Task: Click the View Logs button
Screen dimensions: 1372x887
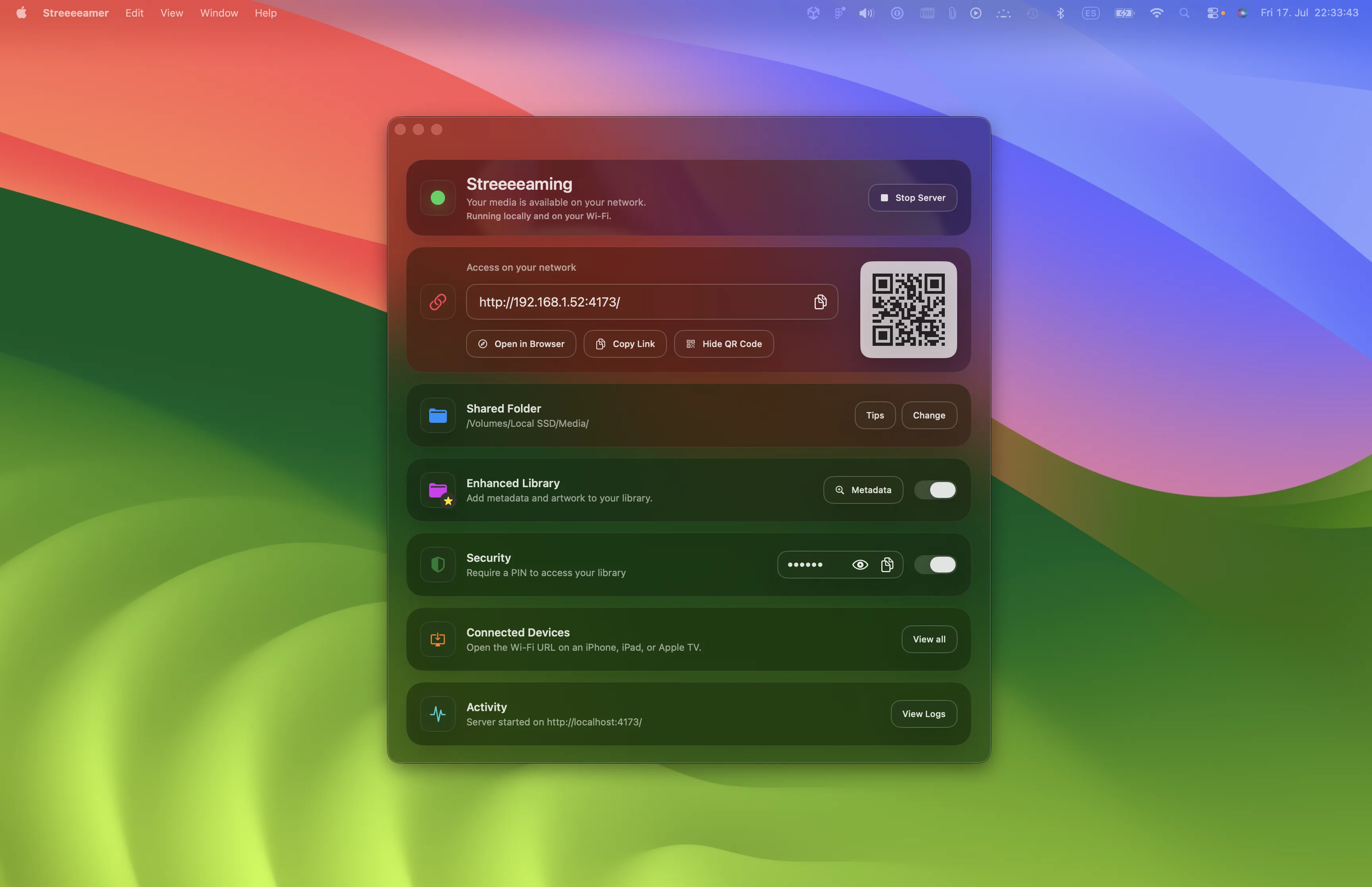Action: click(x=923, y=714)
